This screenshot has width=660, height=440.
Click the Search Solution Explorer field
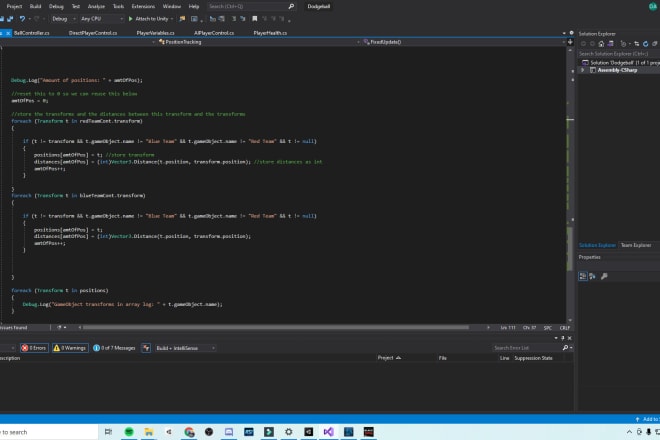pyautogui.click(x=619, y=54)
